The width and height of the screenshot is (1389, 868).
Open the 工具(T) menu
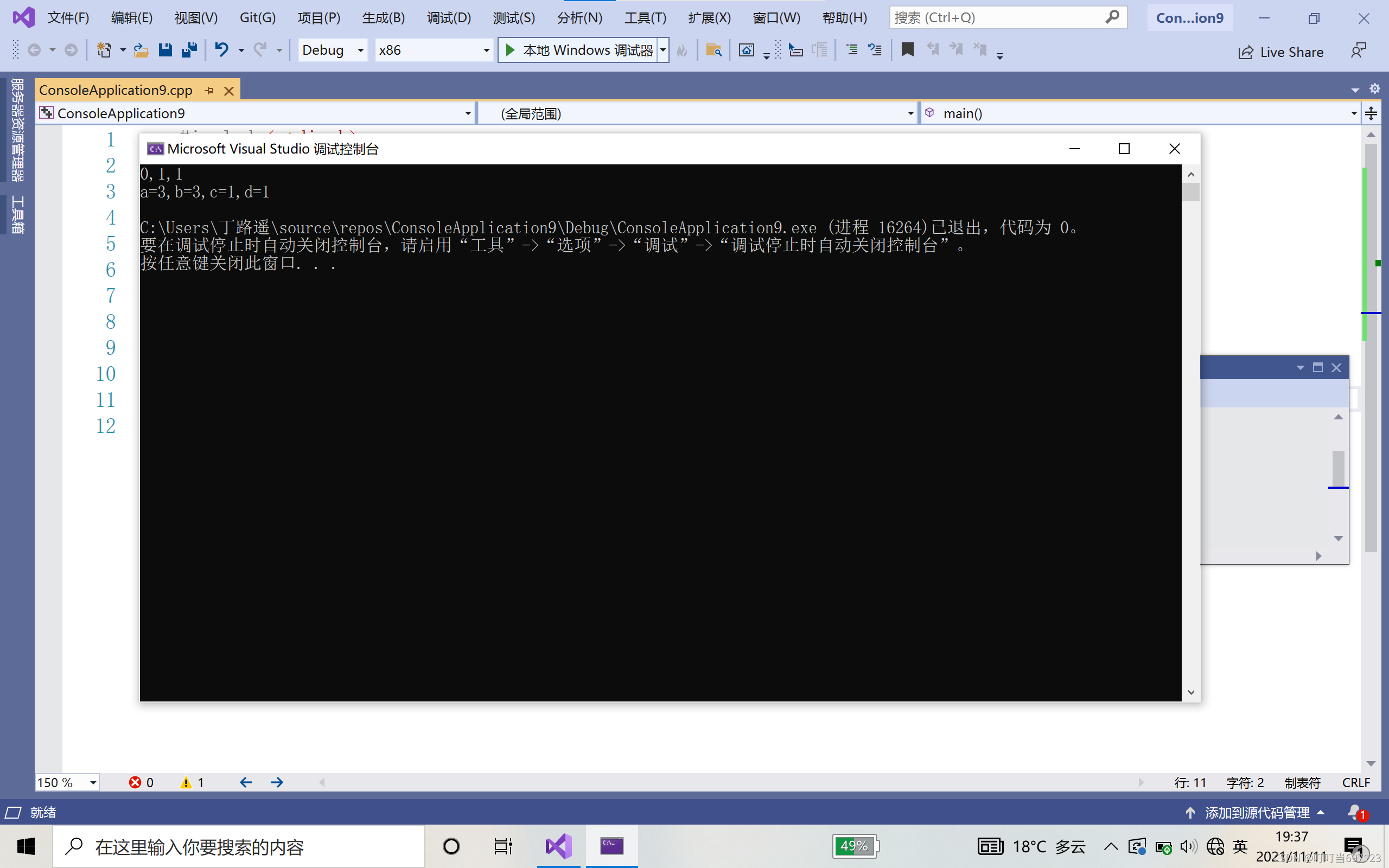click(646, 18)
